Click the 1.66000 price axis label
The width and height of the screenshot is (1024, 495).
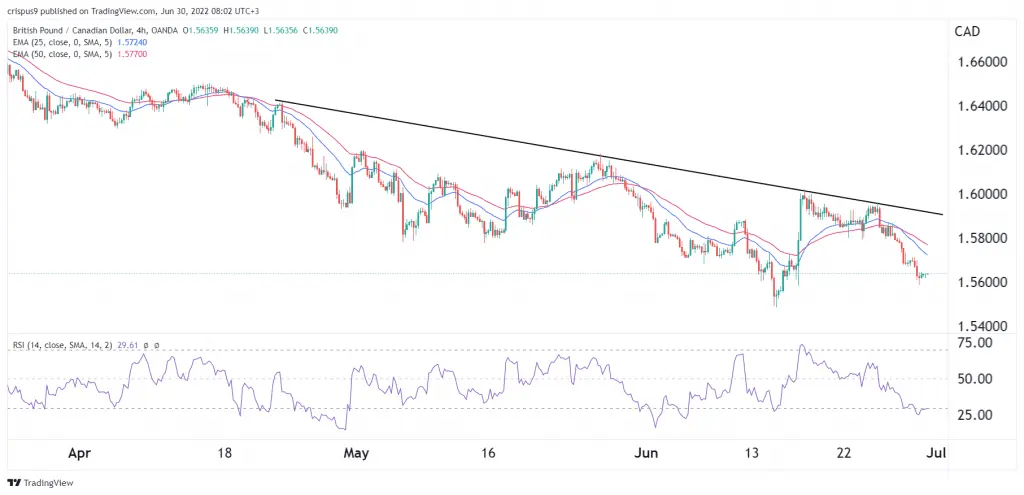coord(982,61)
